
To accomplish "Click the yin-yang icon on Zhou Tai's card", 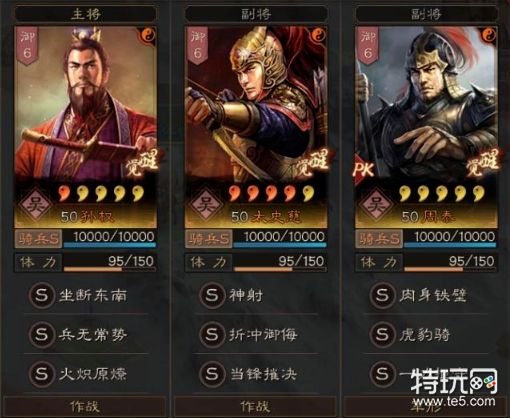I will 489,35.
